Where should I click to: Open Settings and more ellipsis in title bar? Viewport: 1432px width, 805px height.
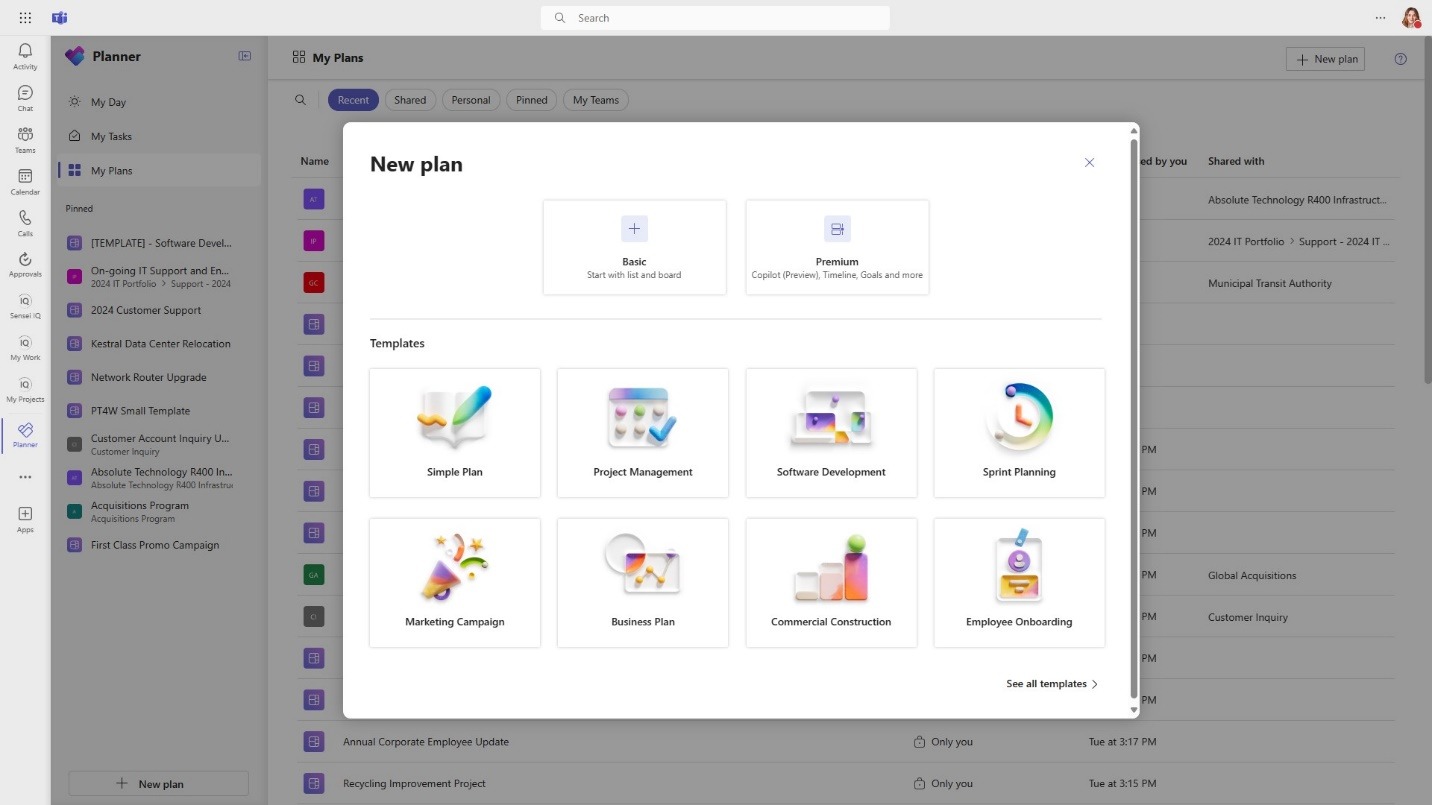click(1381, 18)
